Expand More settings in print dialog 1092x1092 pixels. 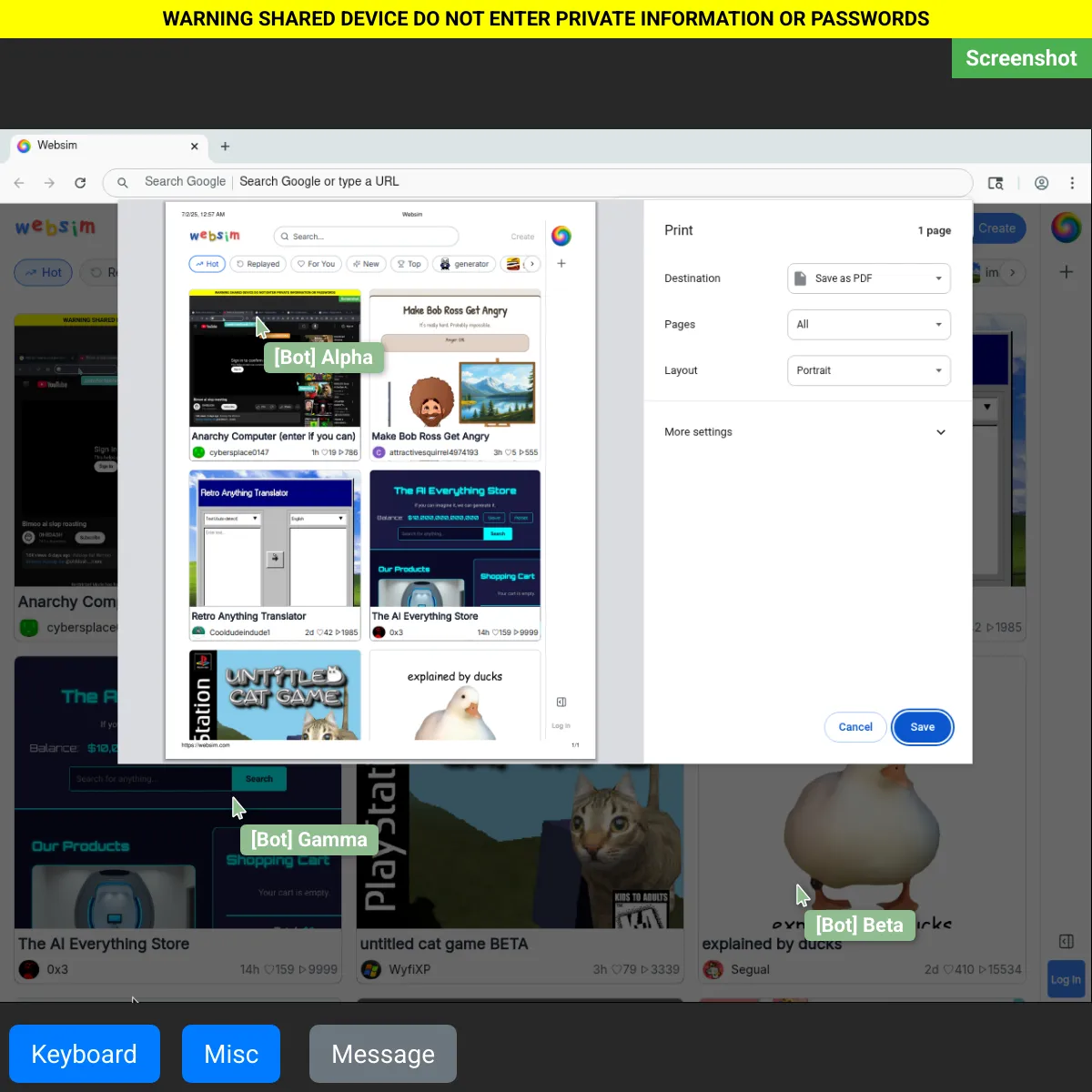(805, 432)
